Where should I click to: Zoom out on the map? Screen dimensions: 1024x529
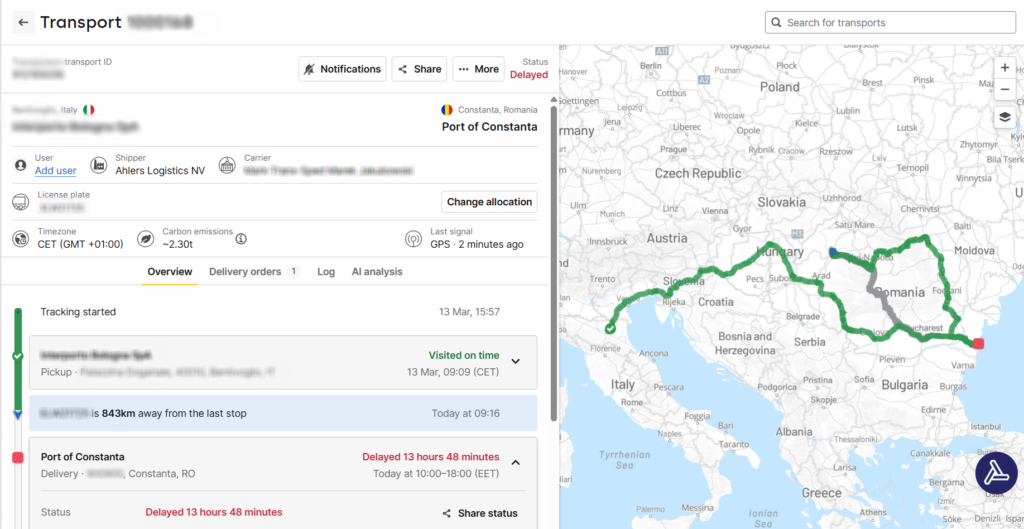[x=1005, y=89]
